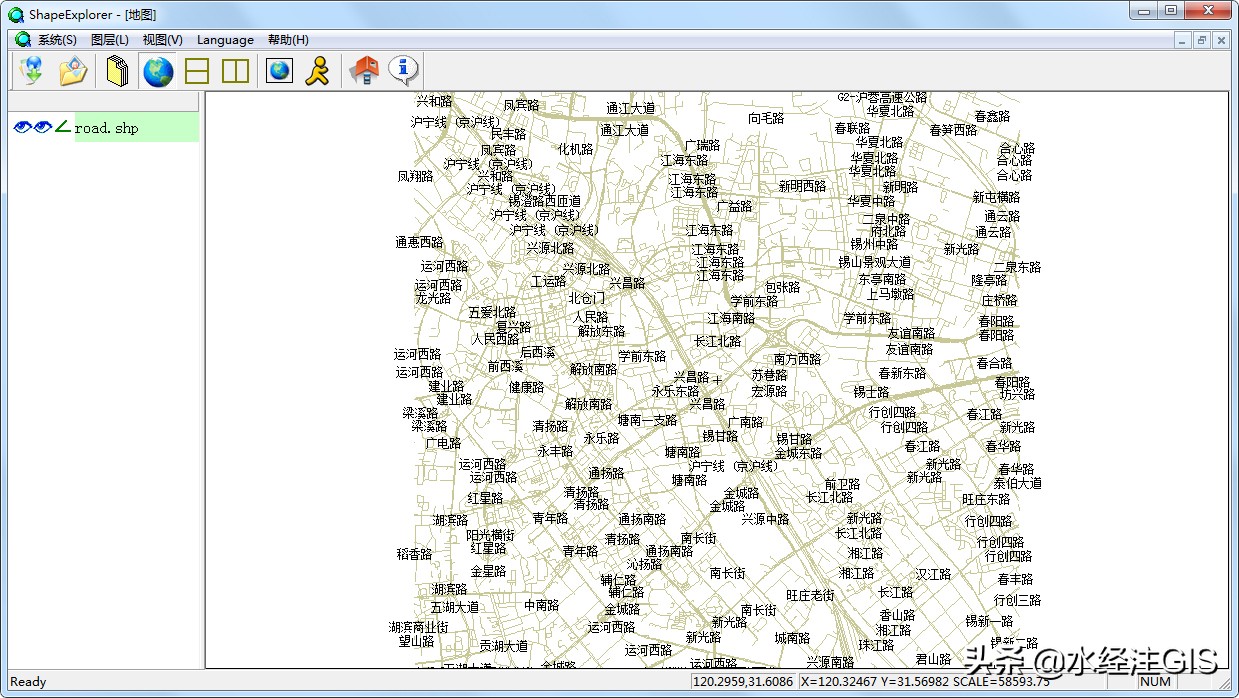Zoom to full extent with the globe icon
Screen dimensions: 1239x698
(157, 70)
